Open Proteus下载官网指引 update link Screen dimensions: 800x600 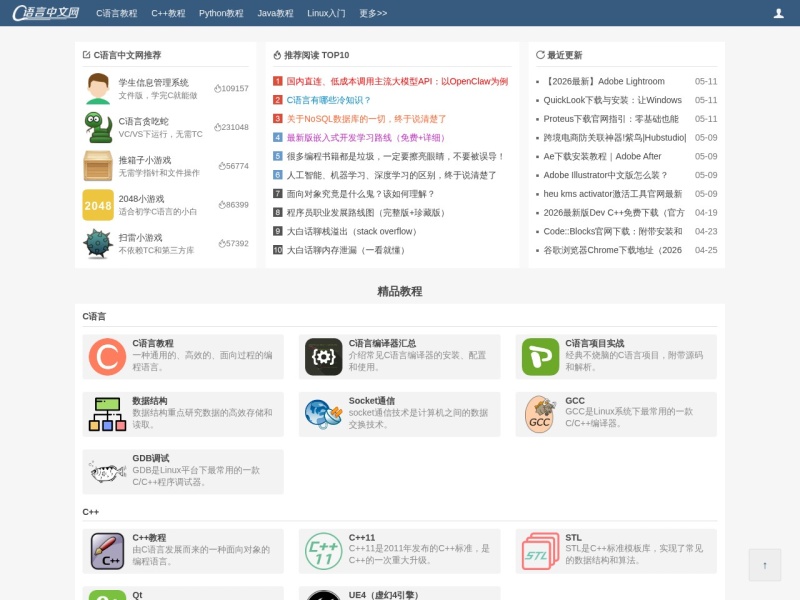611,119
